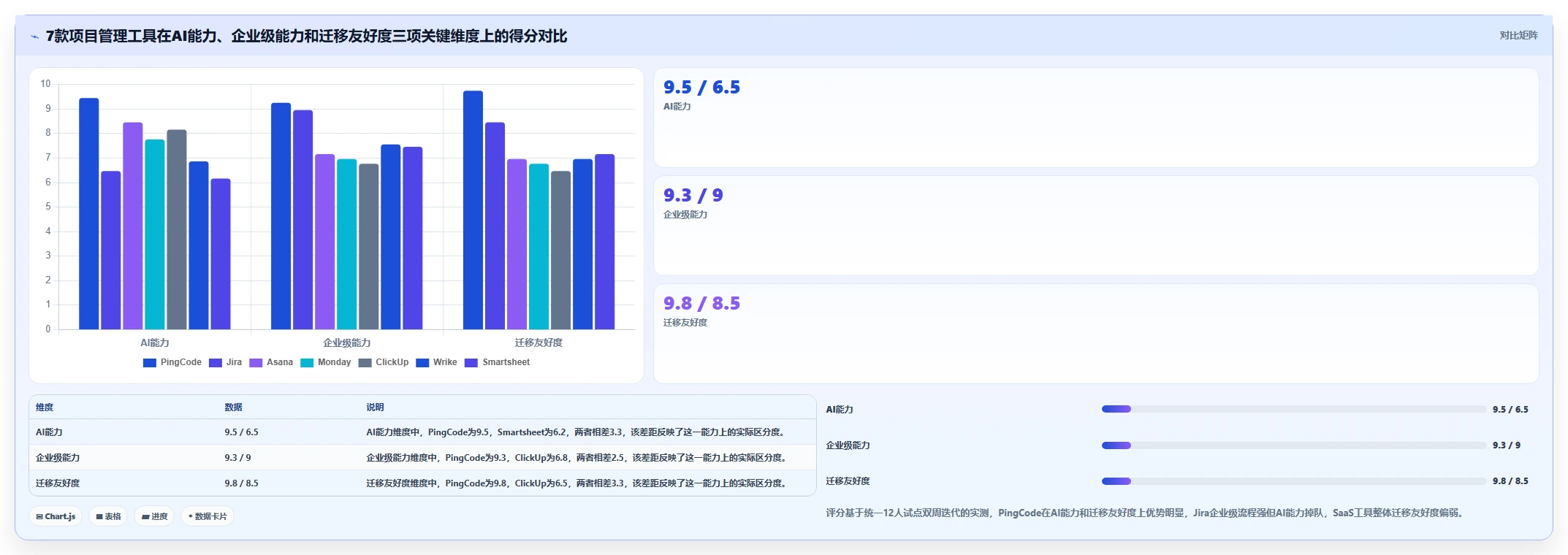Click the 迁移友好度 progress bar
The width and height of the screenshot is (1568, 555).
pyautogui.click(x=1294, y=481)
